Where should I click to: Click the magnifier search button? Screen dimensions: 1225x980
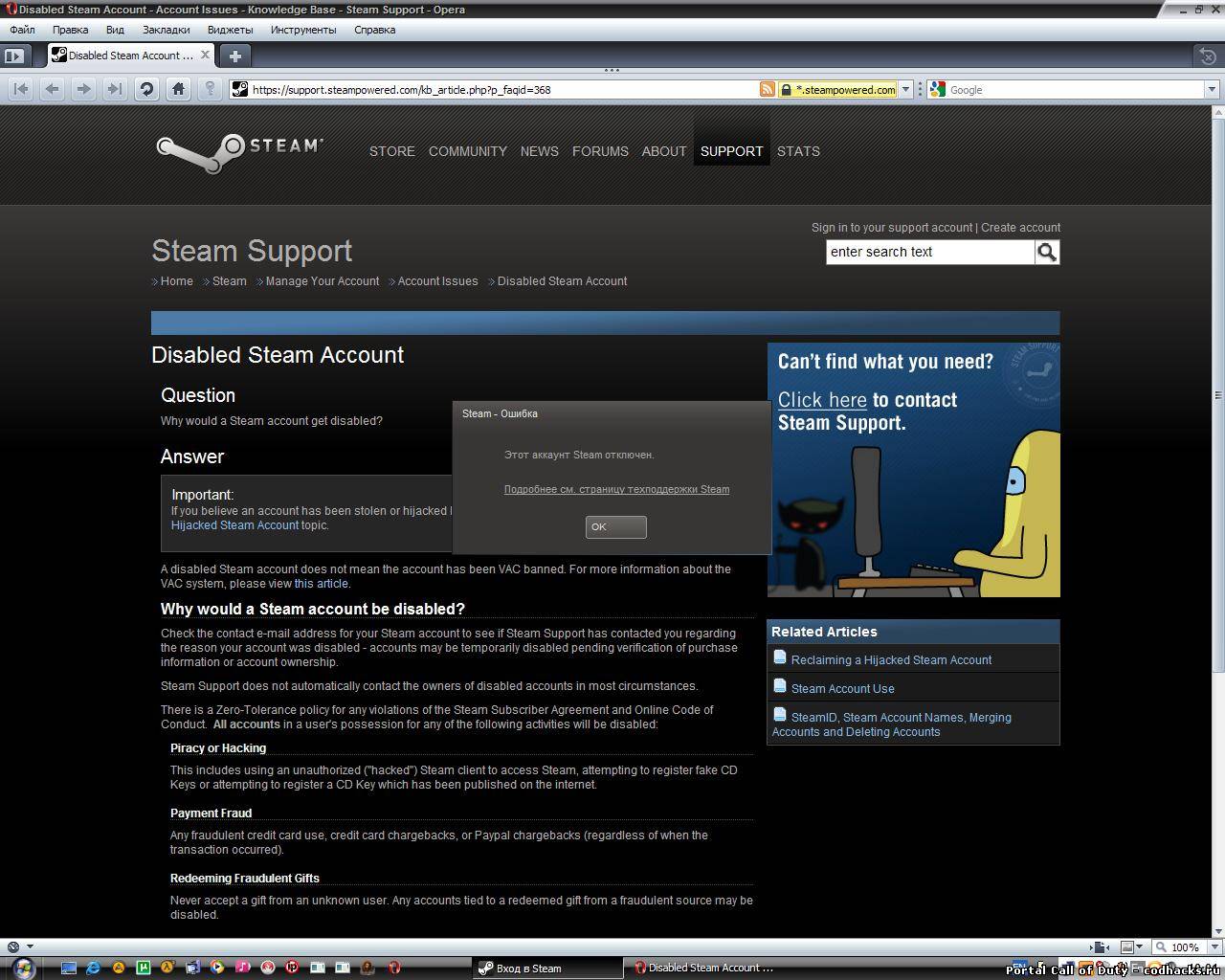pyautogui.click(x=1047, y=252)
